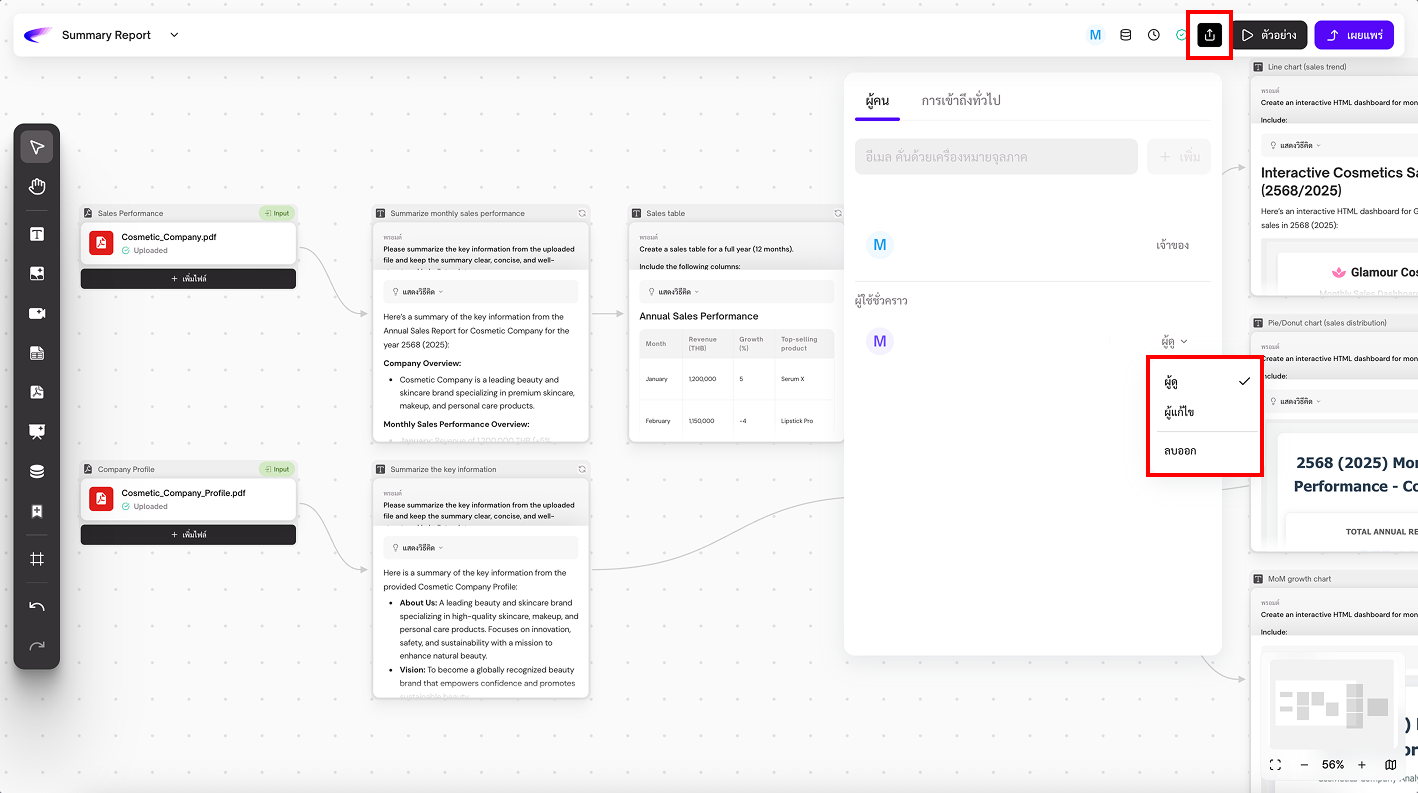Switch to the การเข้าถึงทั่วไป tab

[960, 100]
